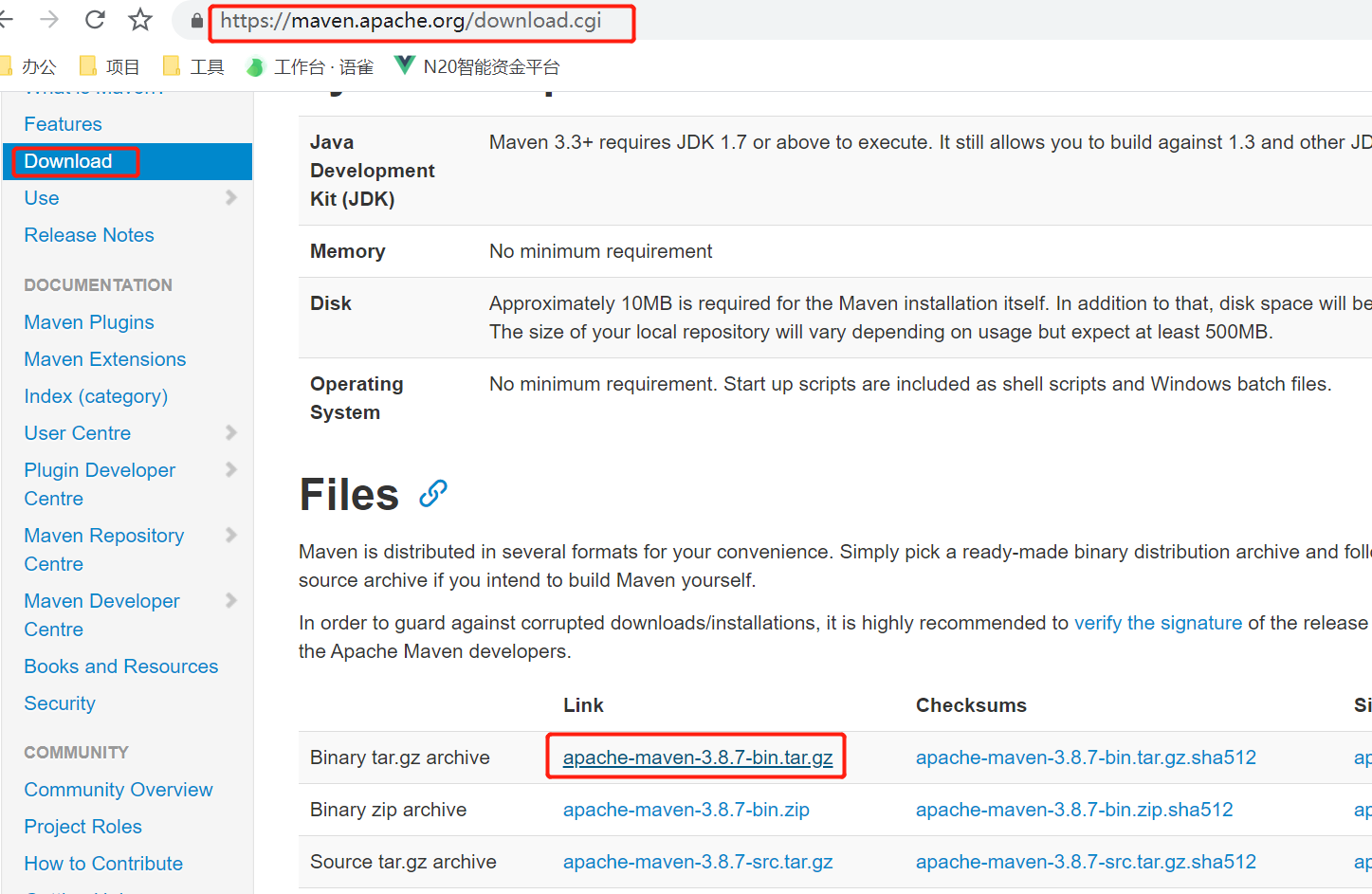This screenshot has width=1372, height=894.
Task: Click the Files heading anchor link icon
Action: pyautogui.click(x=433, y=493)
